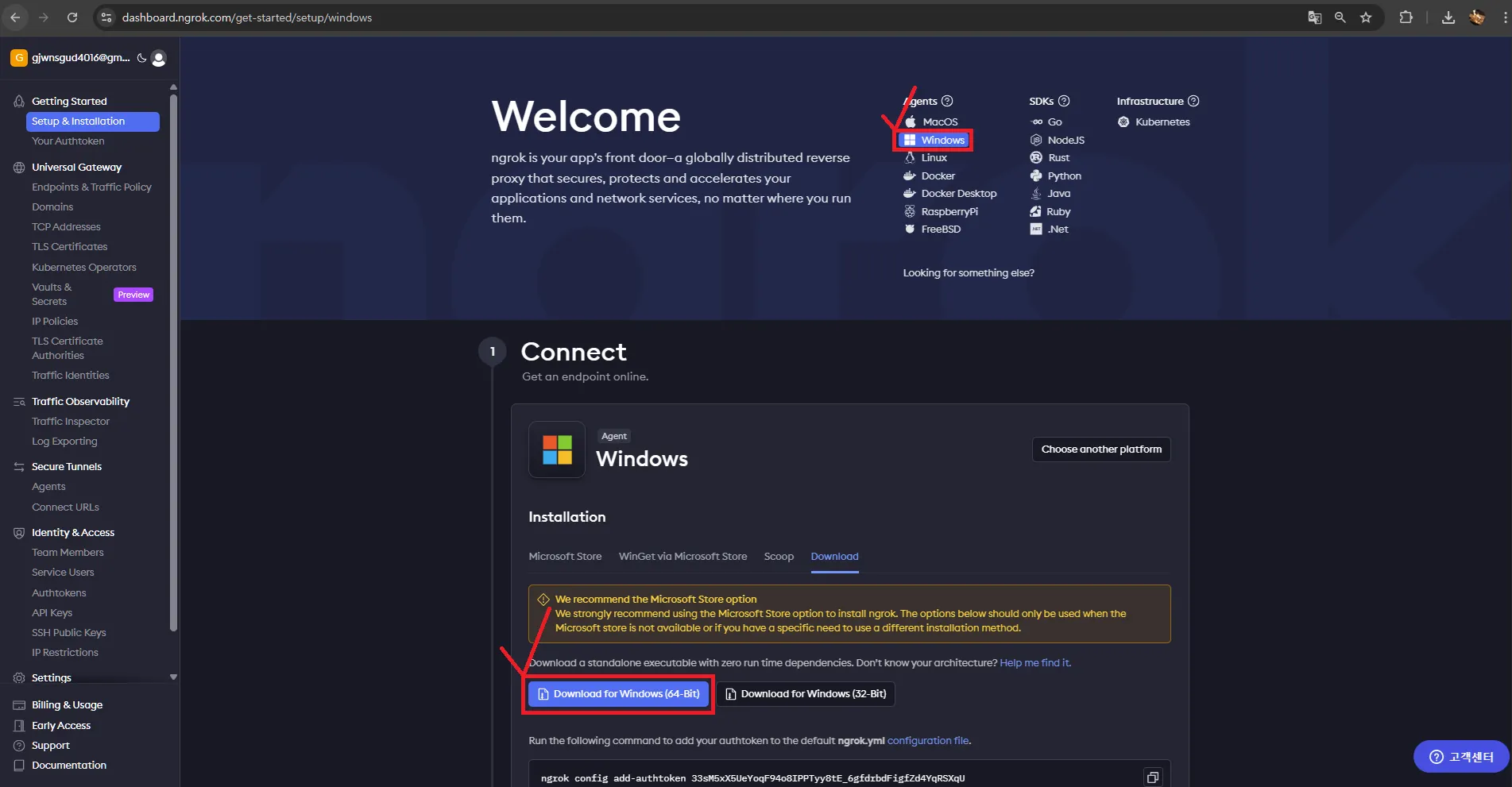Image resolution: width=1512 pixels, height=787 pixels.
Task: Open the .Net SDK
Action: pyautogui.click(x=1050, y=229)
